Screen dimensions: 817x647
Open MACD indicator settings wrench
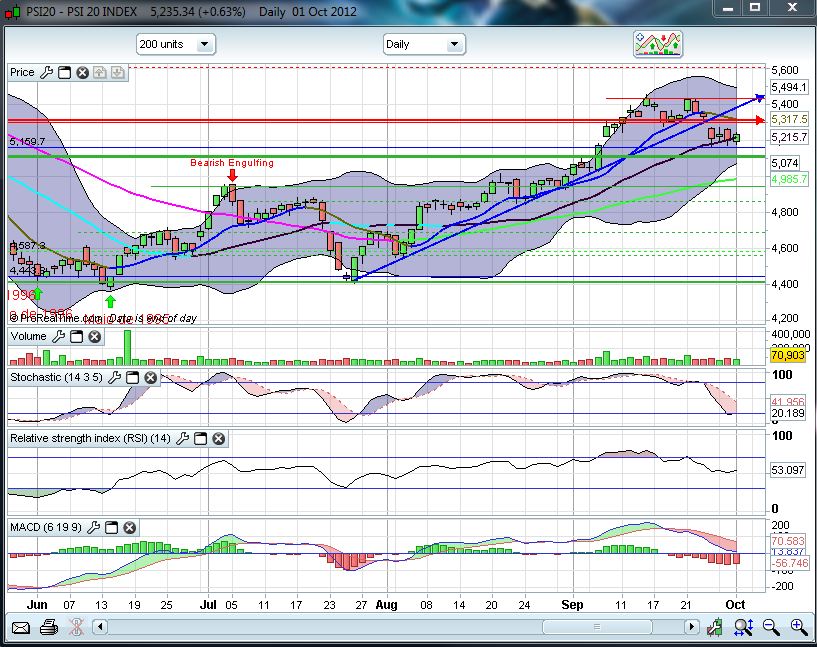[94, 527]
